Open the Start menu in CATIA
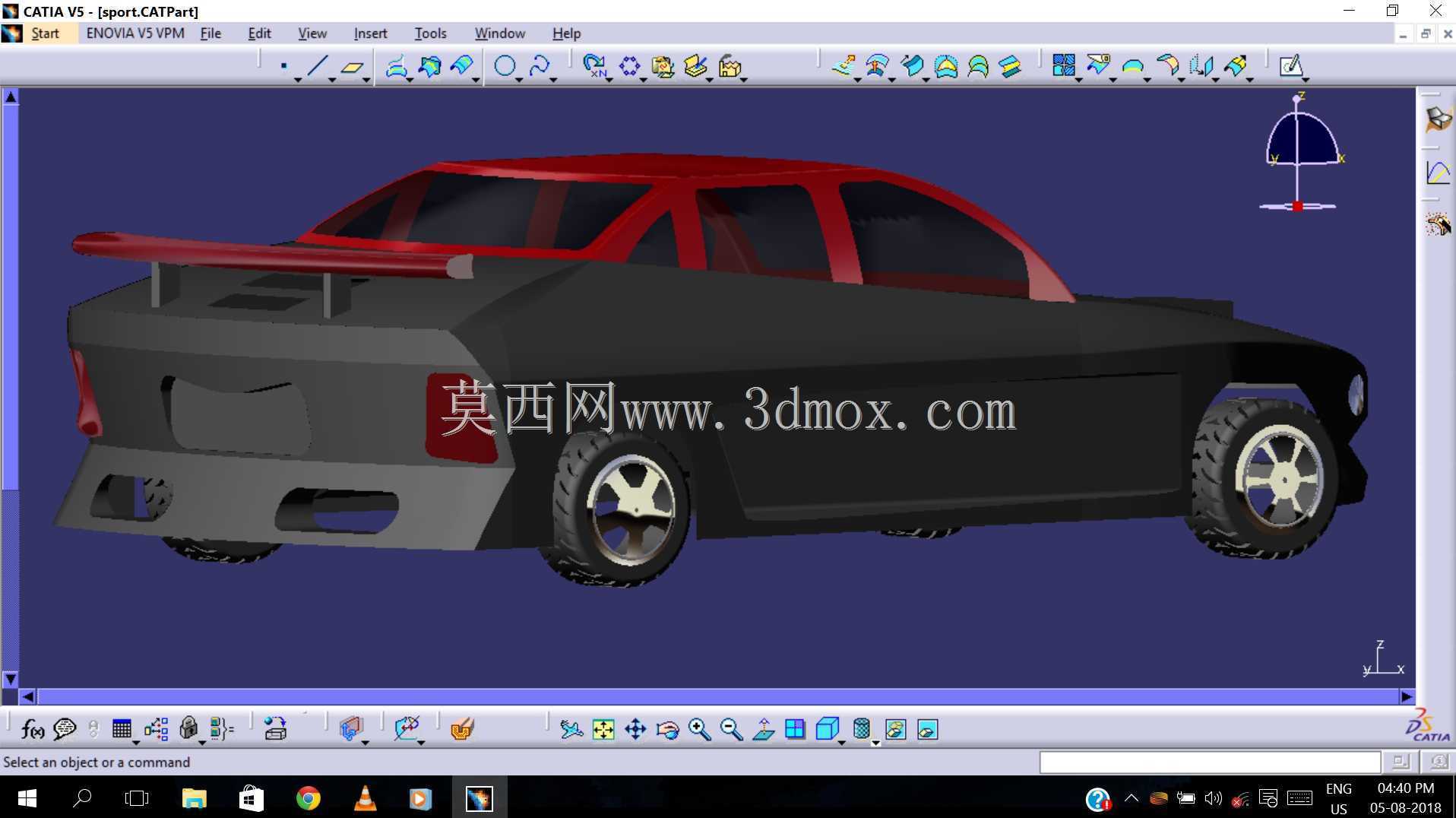Screen dimensions: 1456x818 point(45,33)
